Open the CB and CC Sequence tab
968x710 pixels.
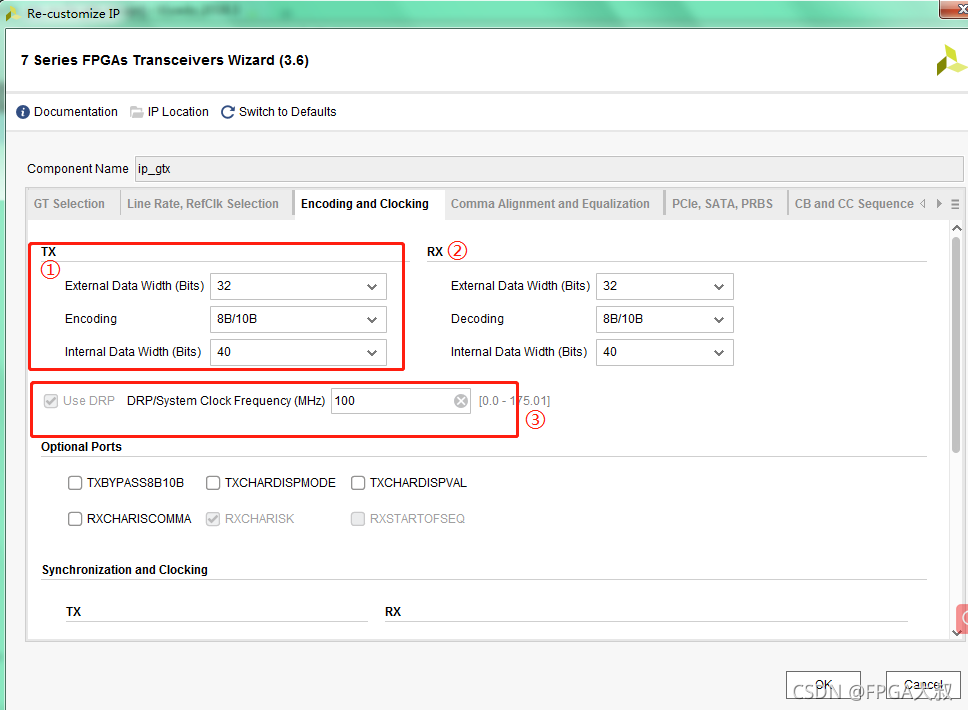pos(854,204)
